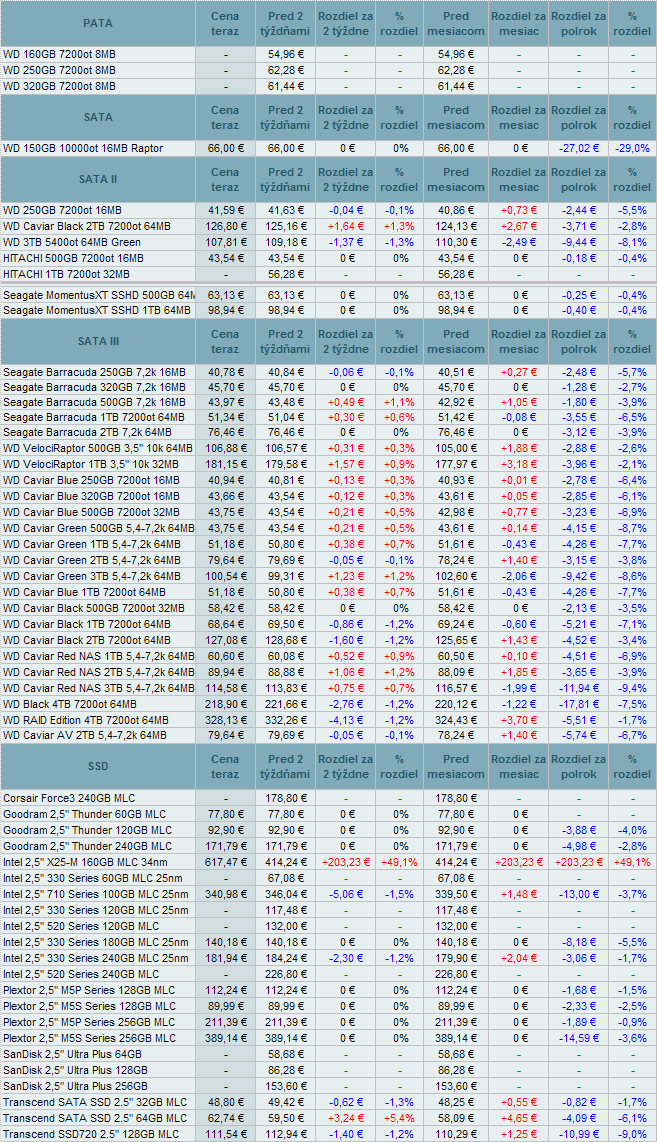Select the SATA III section header
Viewport: 657px width, 1142px height.
tap(98, 342)
